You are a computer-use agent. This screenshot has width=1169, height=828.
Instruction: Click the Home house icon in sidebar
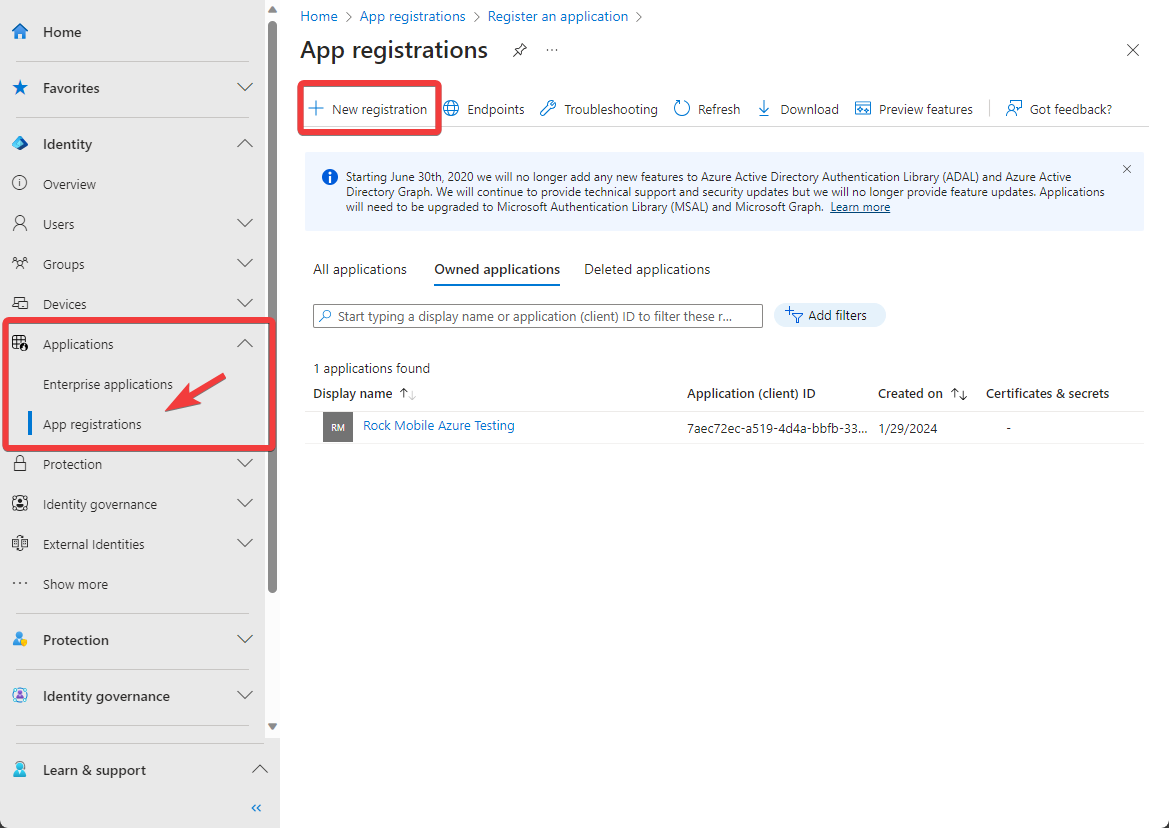click(x=20, y=31)
